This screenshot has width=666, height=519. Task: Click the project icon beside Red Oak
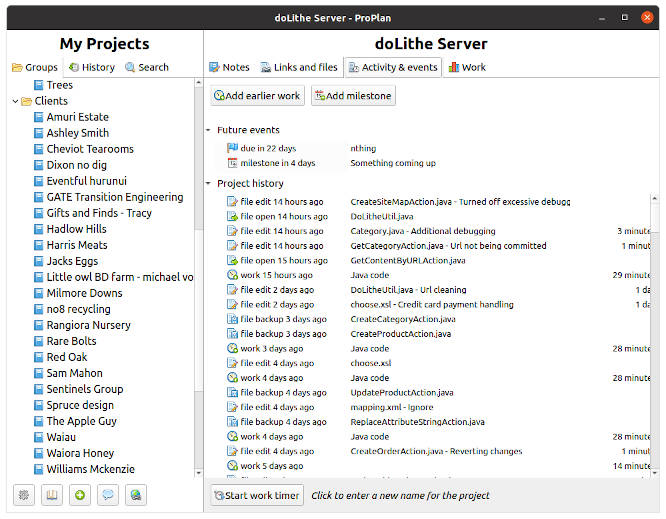[x=39, y=357]
